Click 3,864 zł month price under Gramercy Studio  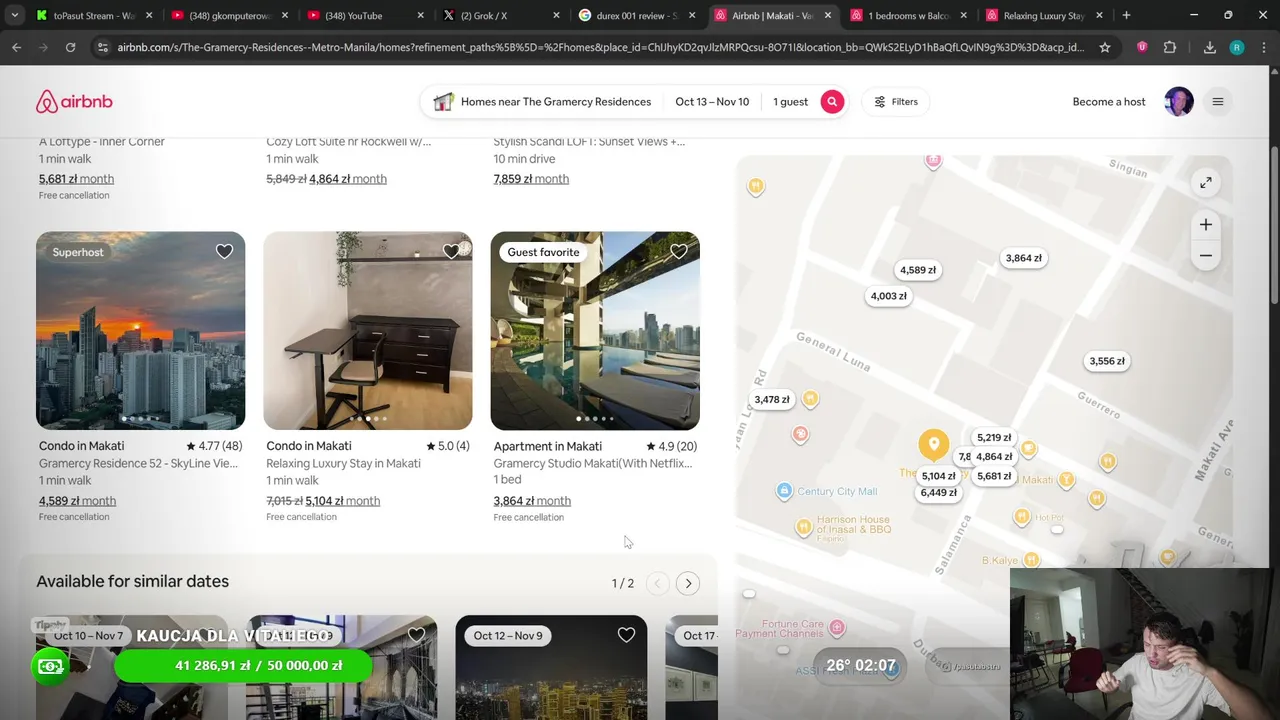click(532, 501)
